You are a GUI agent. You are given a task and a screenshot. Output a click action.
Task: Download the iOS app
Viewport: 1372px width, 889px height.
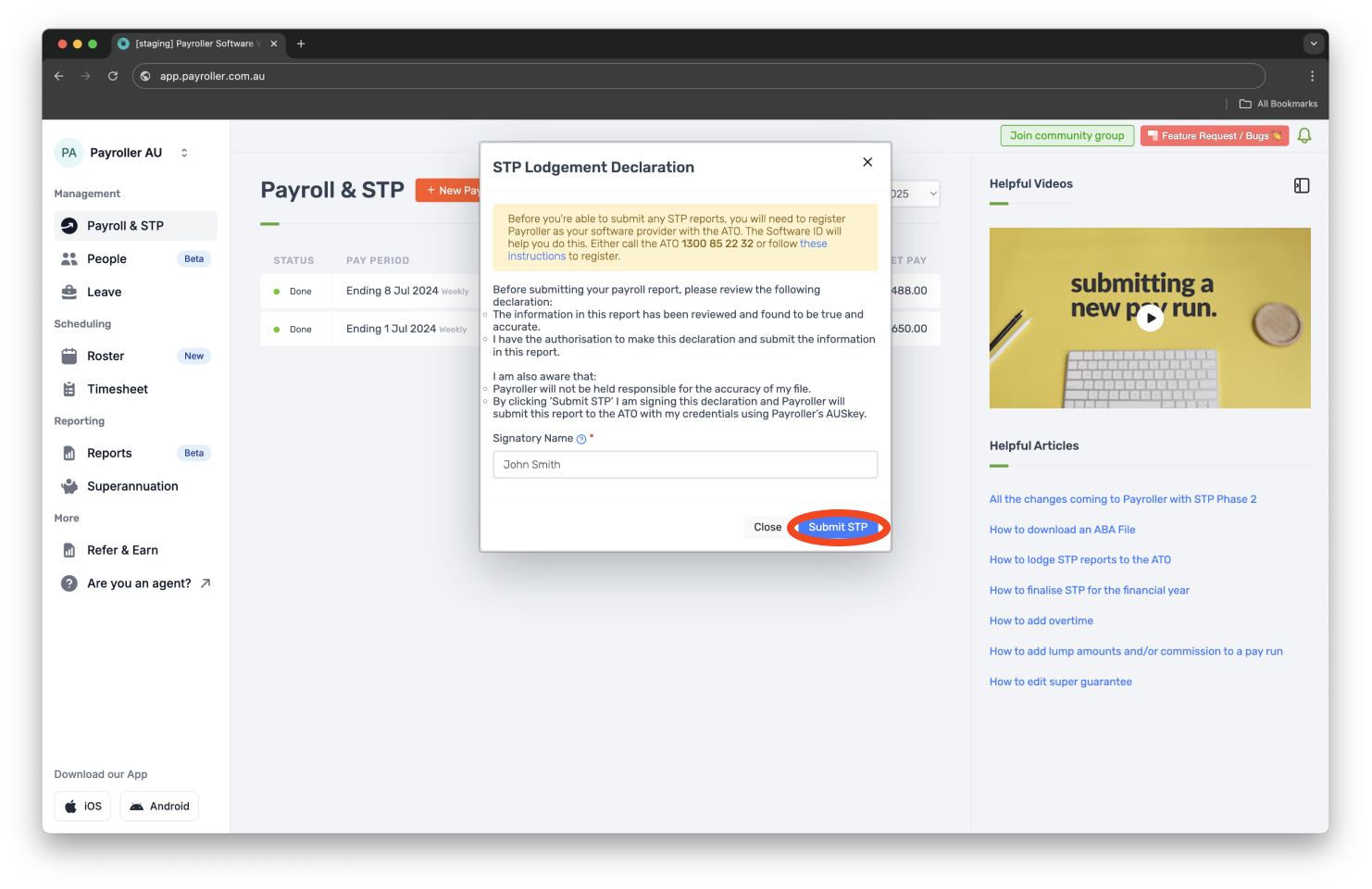tap(82, 807)
